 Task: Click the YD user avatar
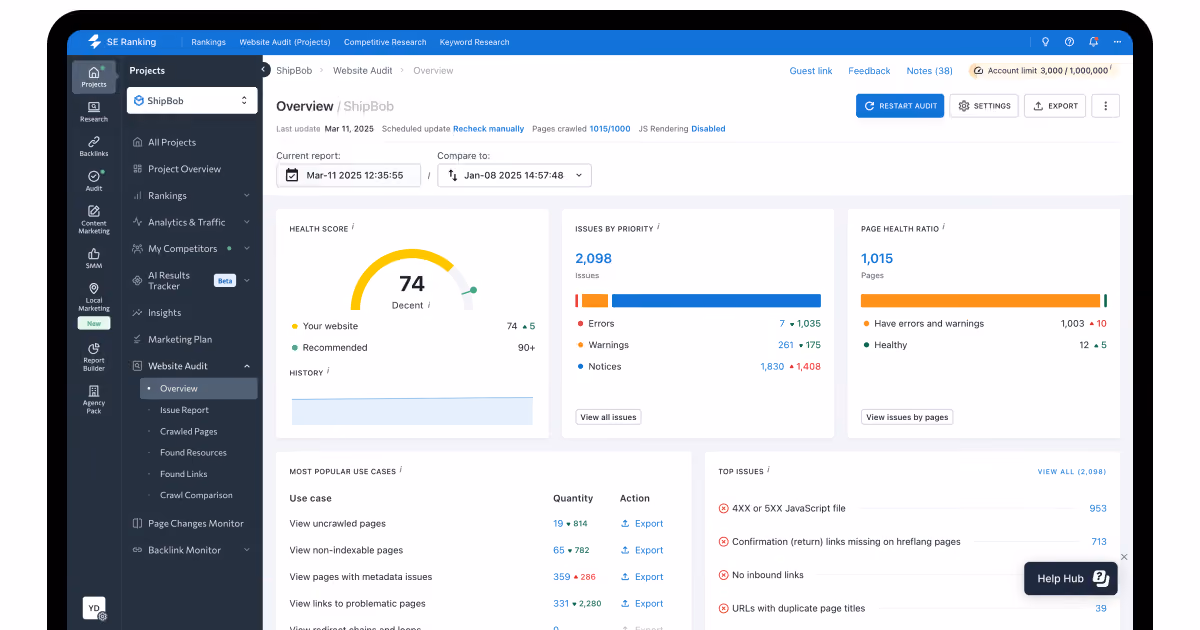94,608
